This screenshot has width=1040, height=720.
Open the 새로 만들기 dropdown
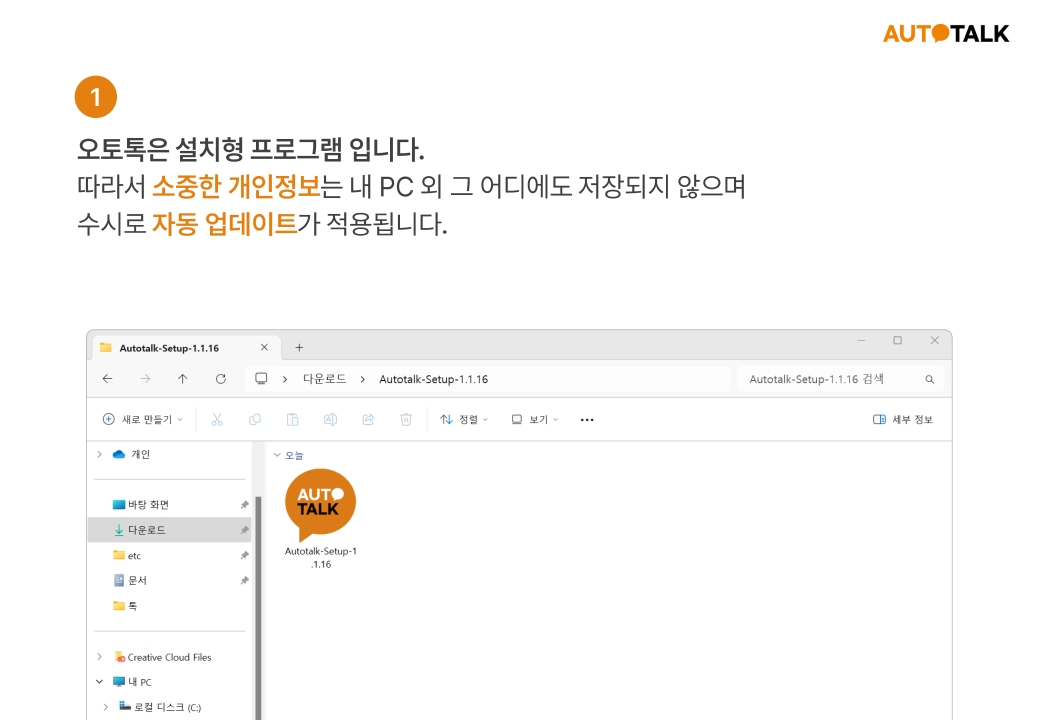pos(142,419)
